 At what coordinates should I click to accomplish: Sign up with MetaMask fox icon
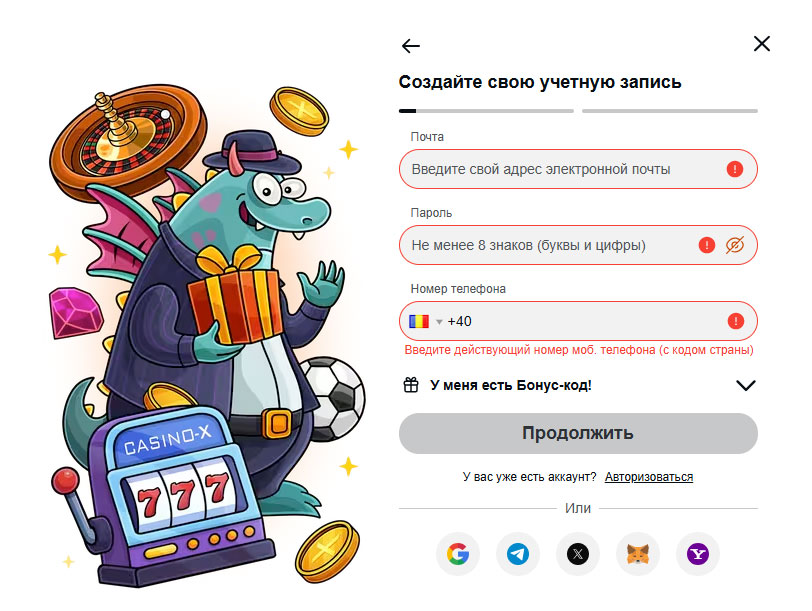[x=637, y=553]
